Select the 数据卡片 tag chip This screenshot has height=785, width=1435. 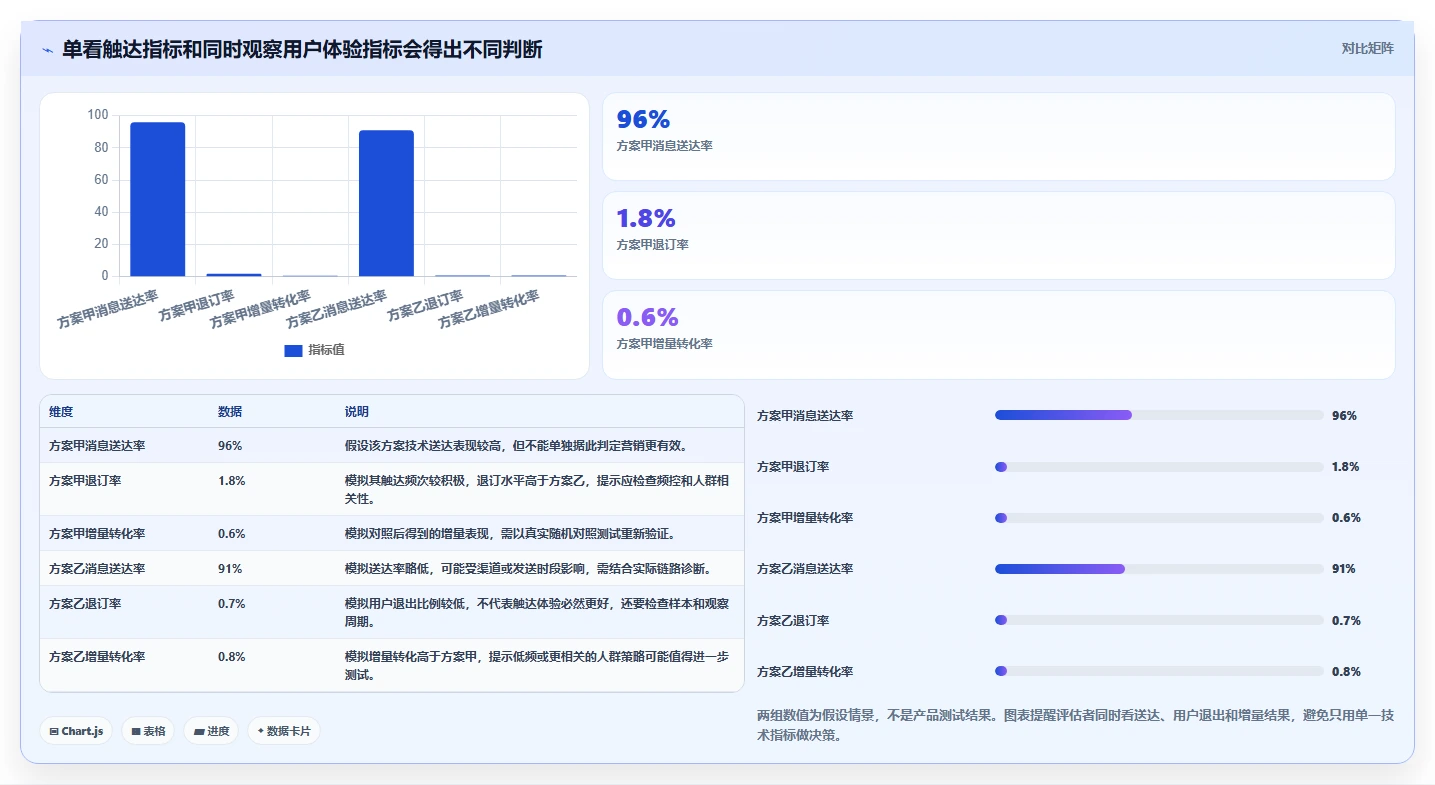[284, 731]
